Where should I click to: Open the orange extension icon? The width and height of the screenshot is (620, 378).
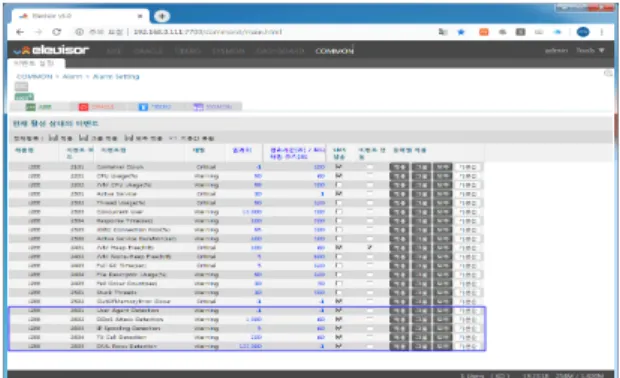pos(484,32)
